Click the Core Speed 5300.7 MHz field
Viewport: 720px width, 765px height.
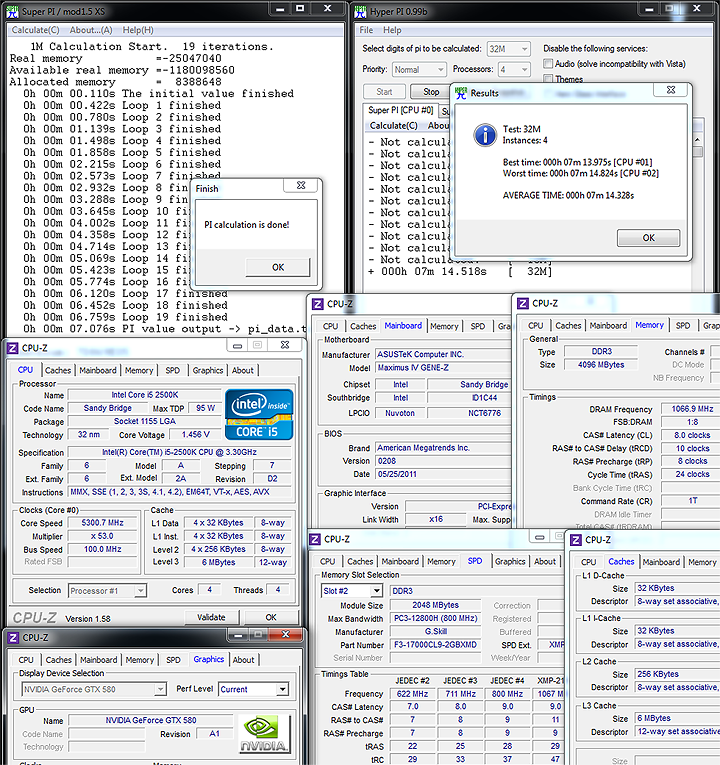click(102, 523)
